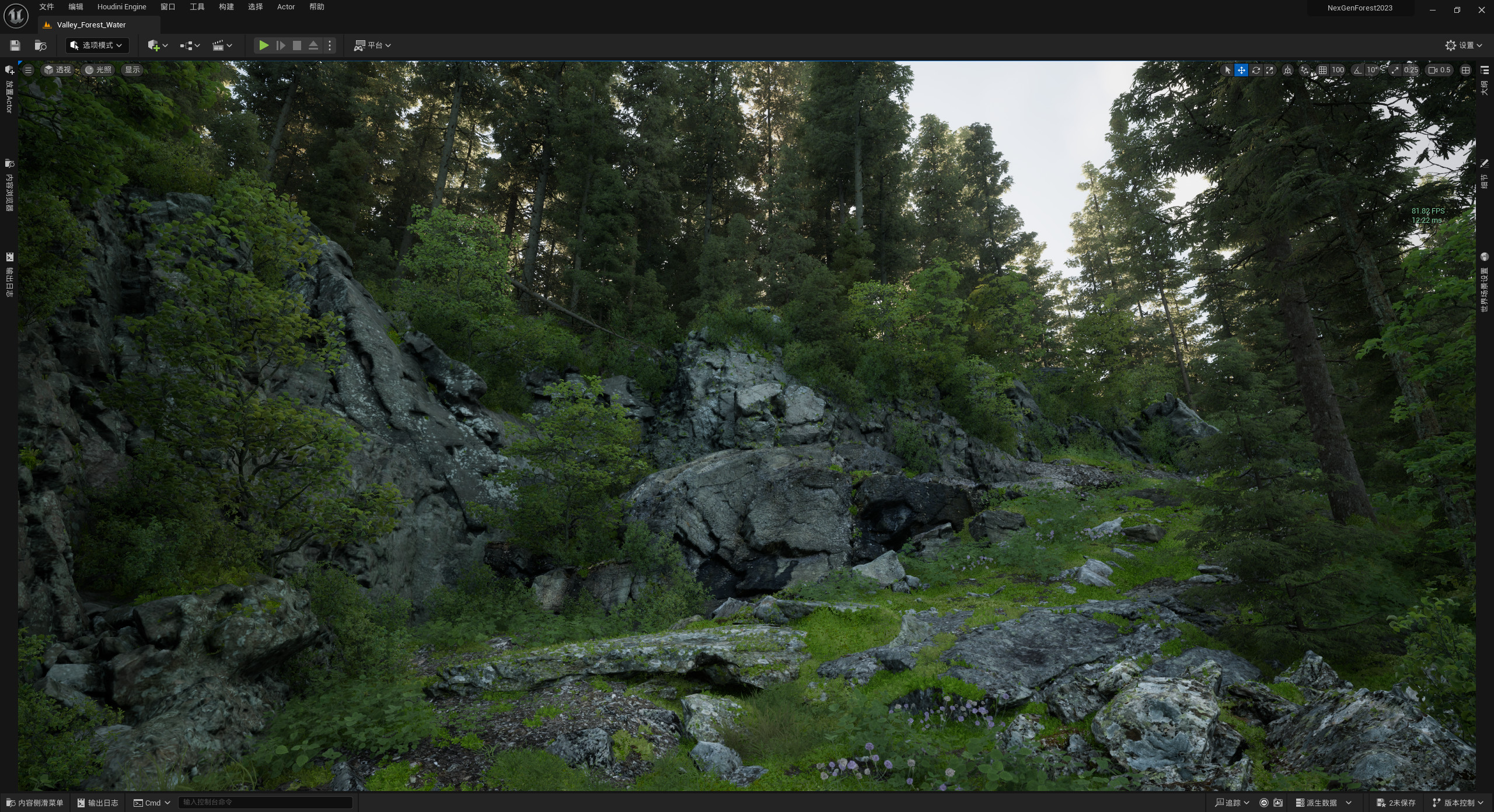Activate the Translate move gizmo tool
1494x812 pixels.
pyautogui.click(x=1241, y=70)
